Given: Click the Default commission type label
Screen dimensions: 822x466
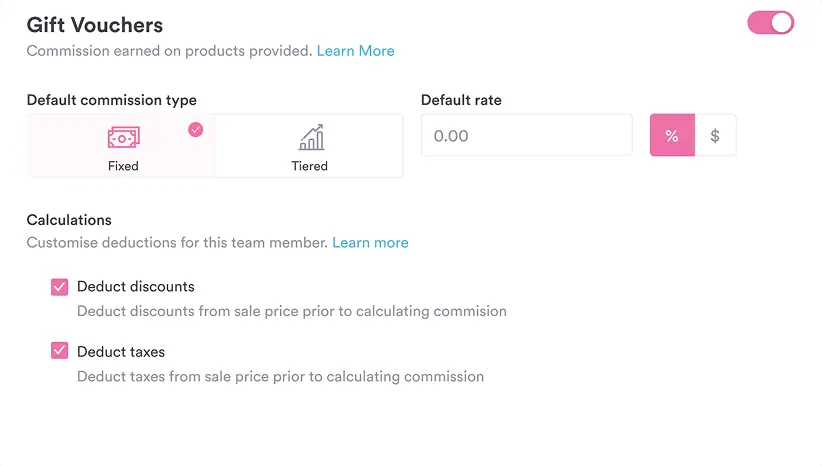Looking at the screenshot, I should [111, 100].
